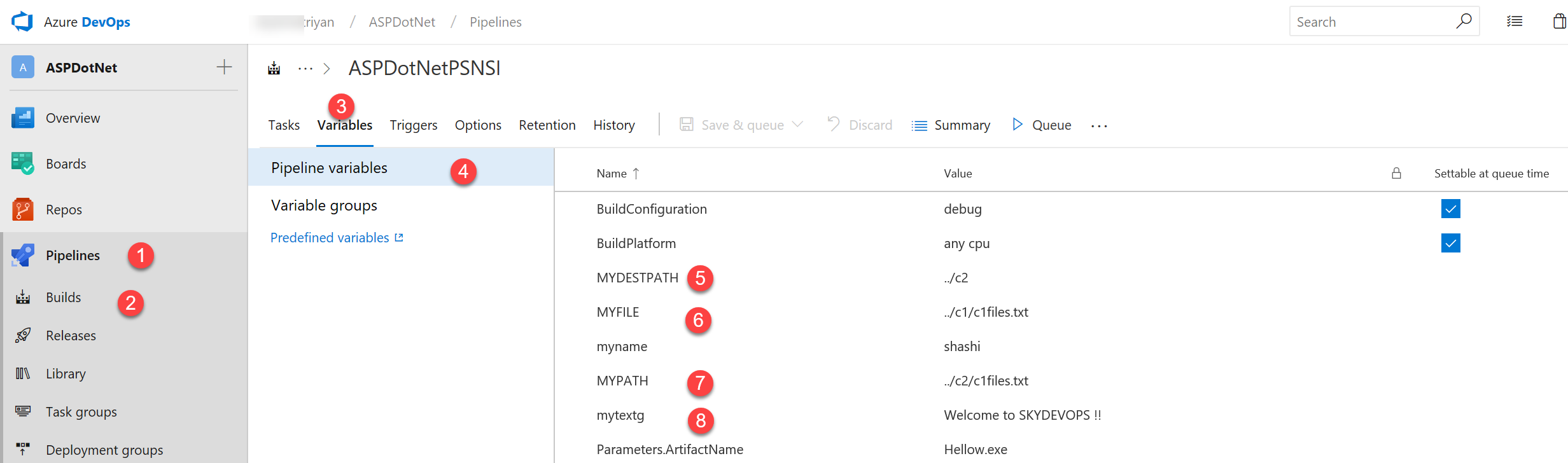
Task: Open the Save & queue dropdown arrow
Action: 797,124
